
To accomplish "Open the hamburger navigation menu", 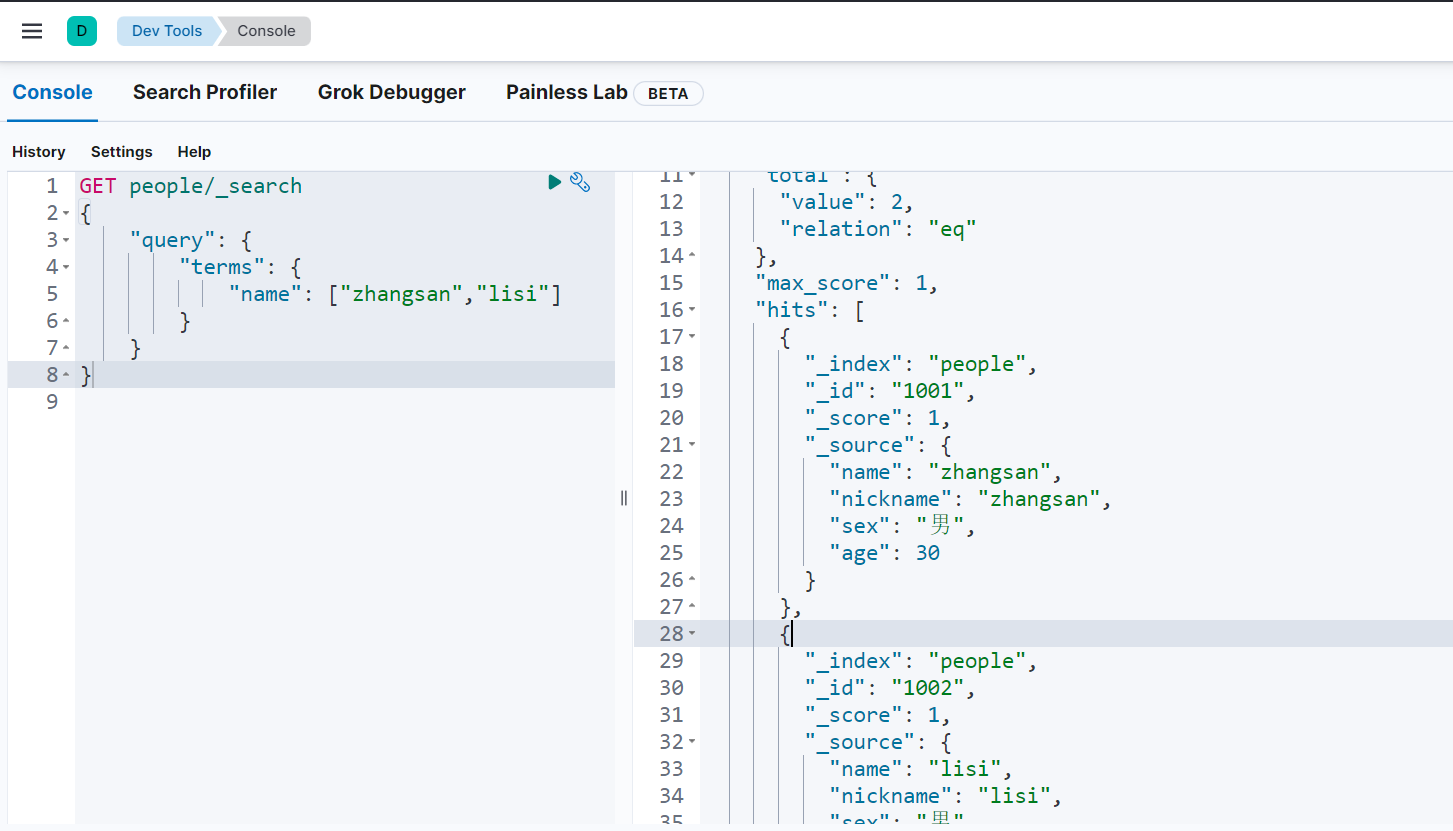I will click(32, 31).
